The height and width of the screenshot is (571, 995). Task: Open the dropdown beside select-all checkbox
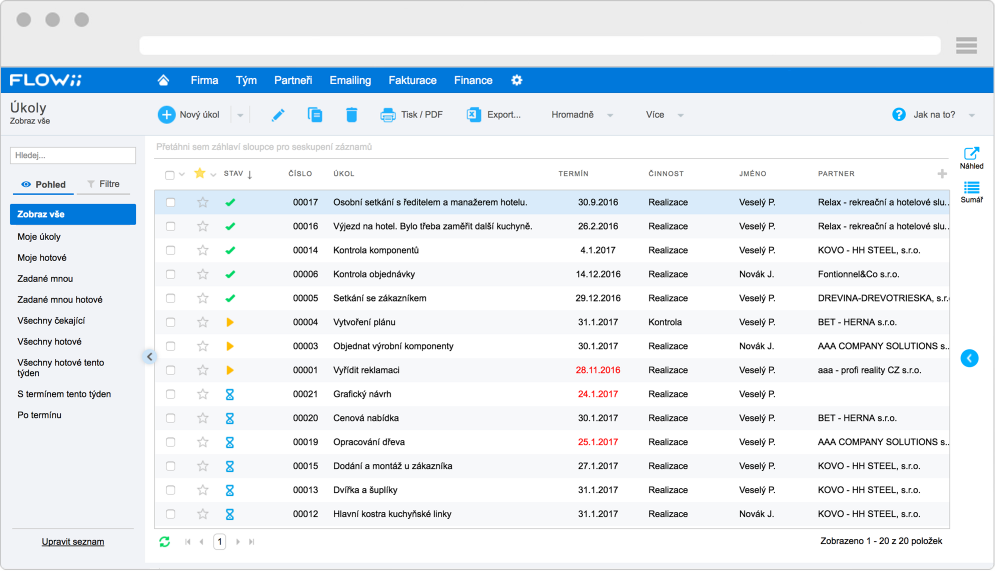point(181,174)
